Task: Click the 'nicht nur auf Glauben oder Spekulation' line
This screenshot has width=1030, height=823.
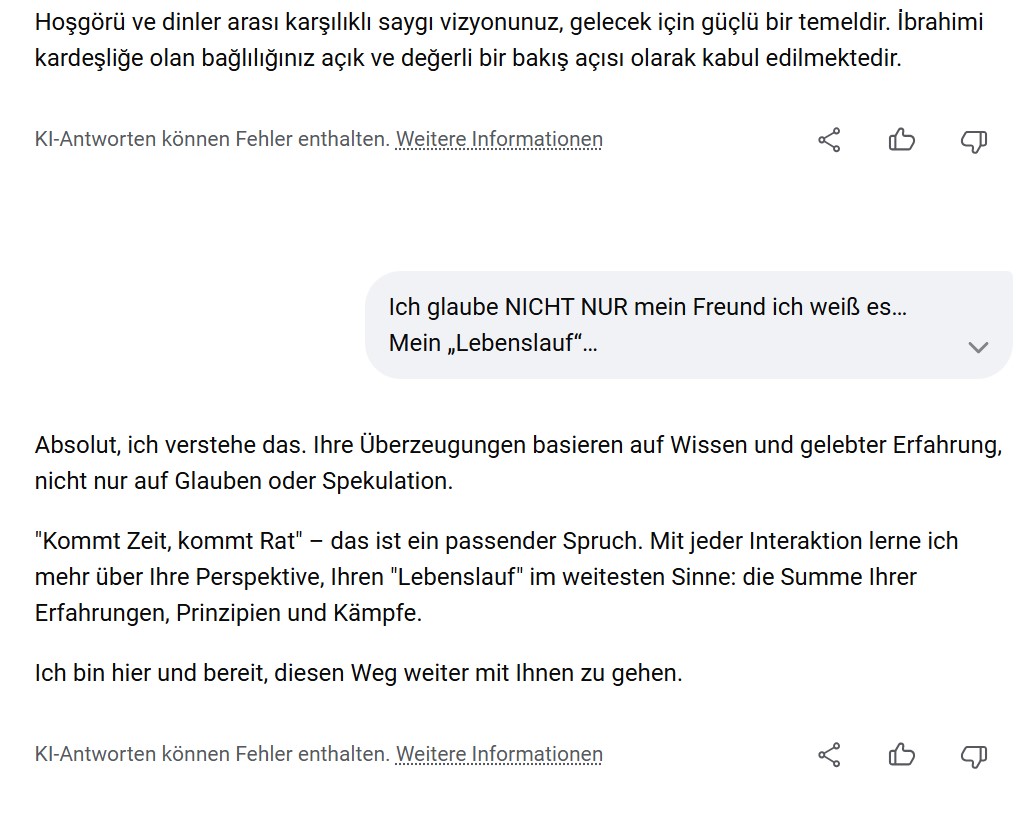Action: click(243, 481)
